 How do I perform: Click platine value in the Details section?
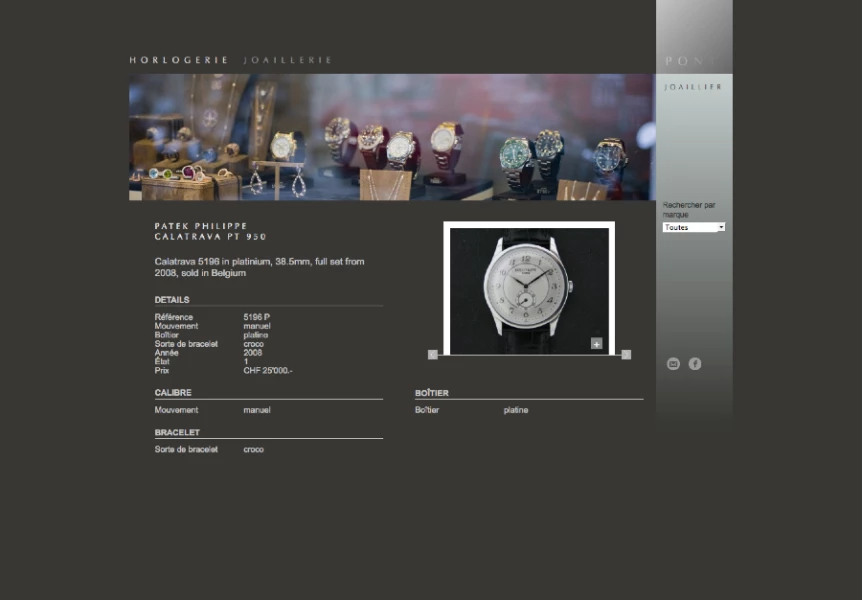256,335
